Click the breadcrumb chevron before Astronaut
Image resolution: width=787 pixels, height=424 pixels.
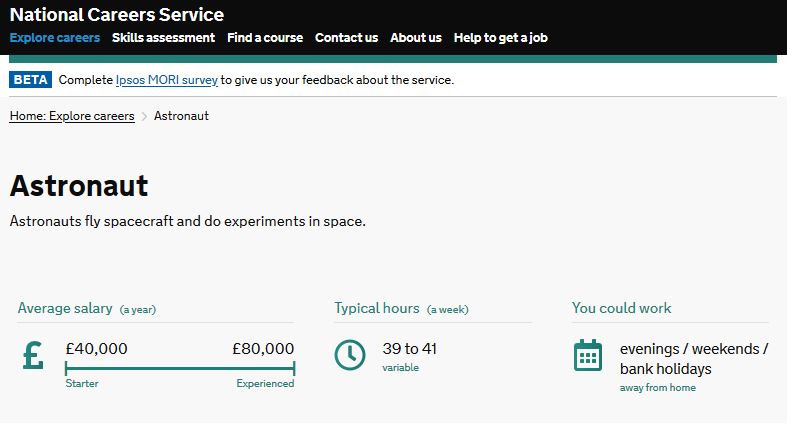pos(145,116)
